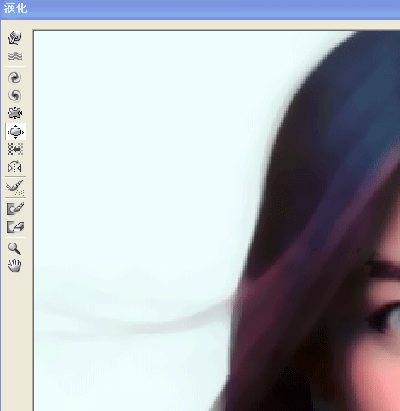Select the highlighted Bloat tool
Image resolution: width=400 pixels, height=411 pixels.
coord(15,132)
